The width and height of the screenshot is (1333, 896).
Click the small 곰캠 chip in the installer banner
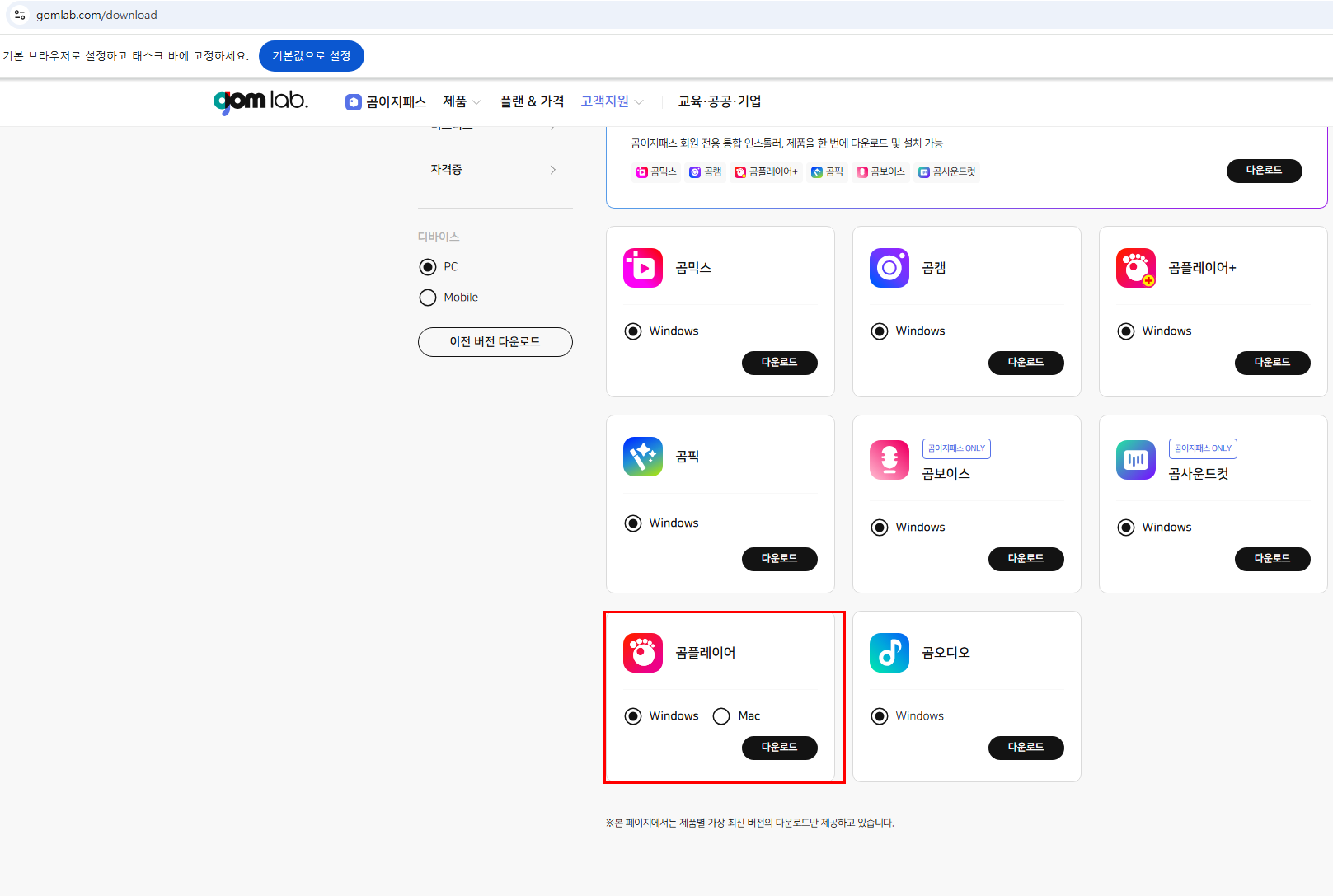[x=706, y=171]
